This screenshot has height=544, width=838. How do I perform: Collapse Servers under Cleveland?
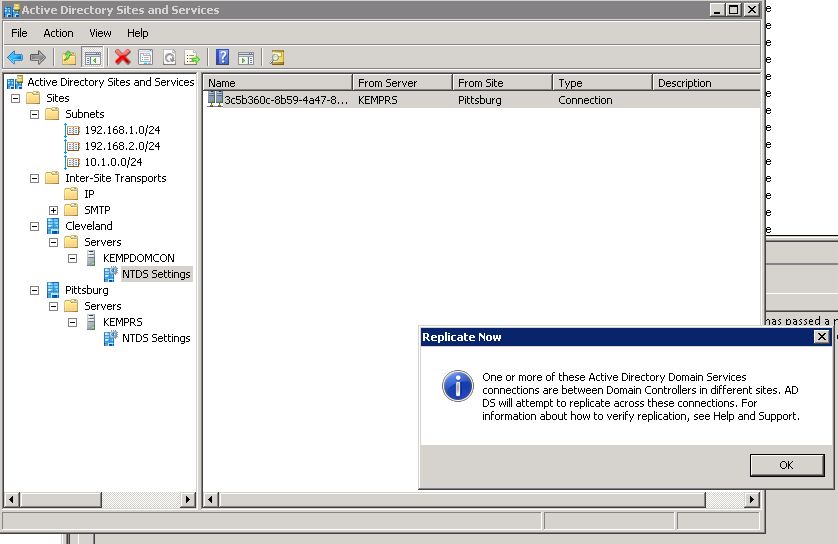[x=53, y=243]
